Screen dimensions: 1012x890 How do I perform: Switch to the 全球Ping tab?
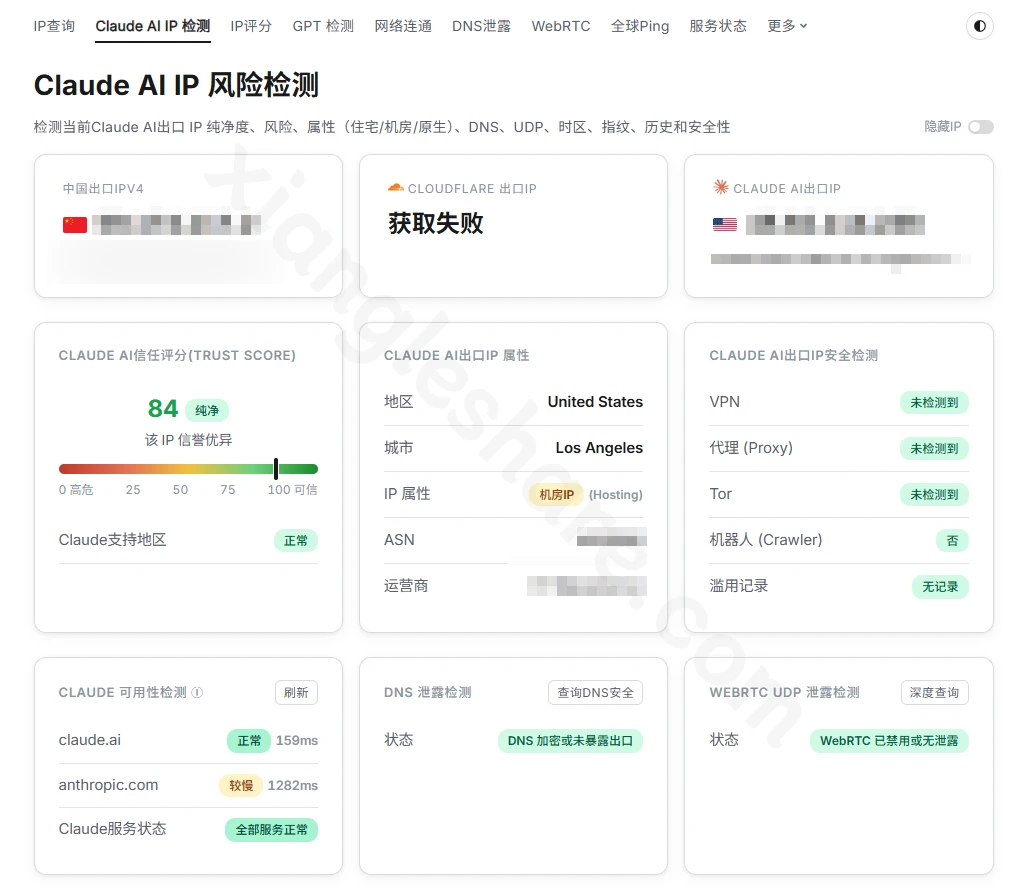click(640, 26)
